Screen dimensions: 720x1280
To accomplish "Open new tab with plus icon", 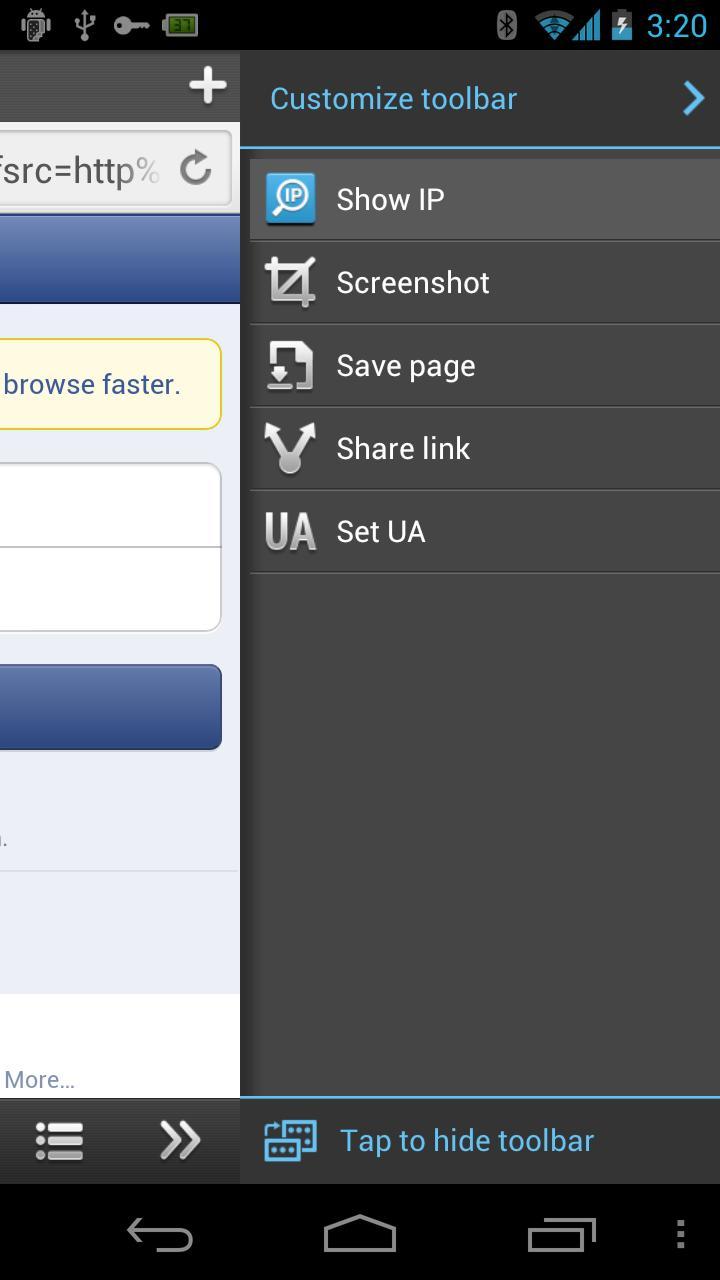I will (x=207, y=86).
